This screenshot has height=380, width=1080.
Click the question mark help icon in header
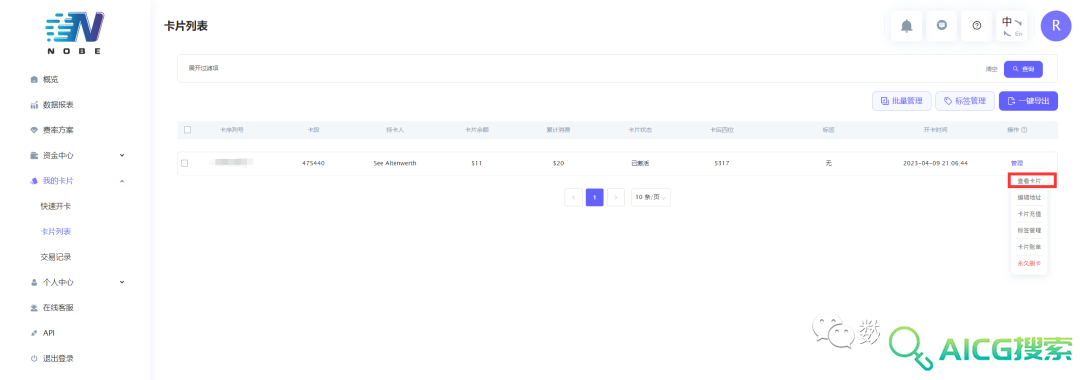pos(977,26)
